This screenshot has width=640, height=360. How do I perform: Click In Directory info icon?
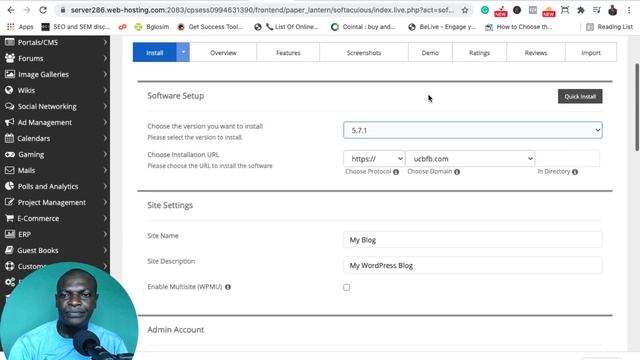pos(575,172)
